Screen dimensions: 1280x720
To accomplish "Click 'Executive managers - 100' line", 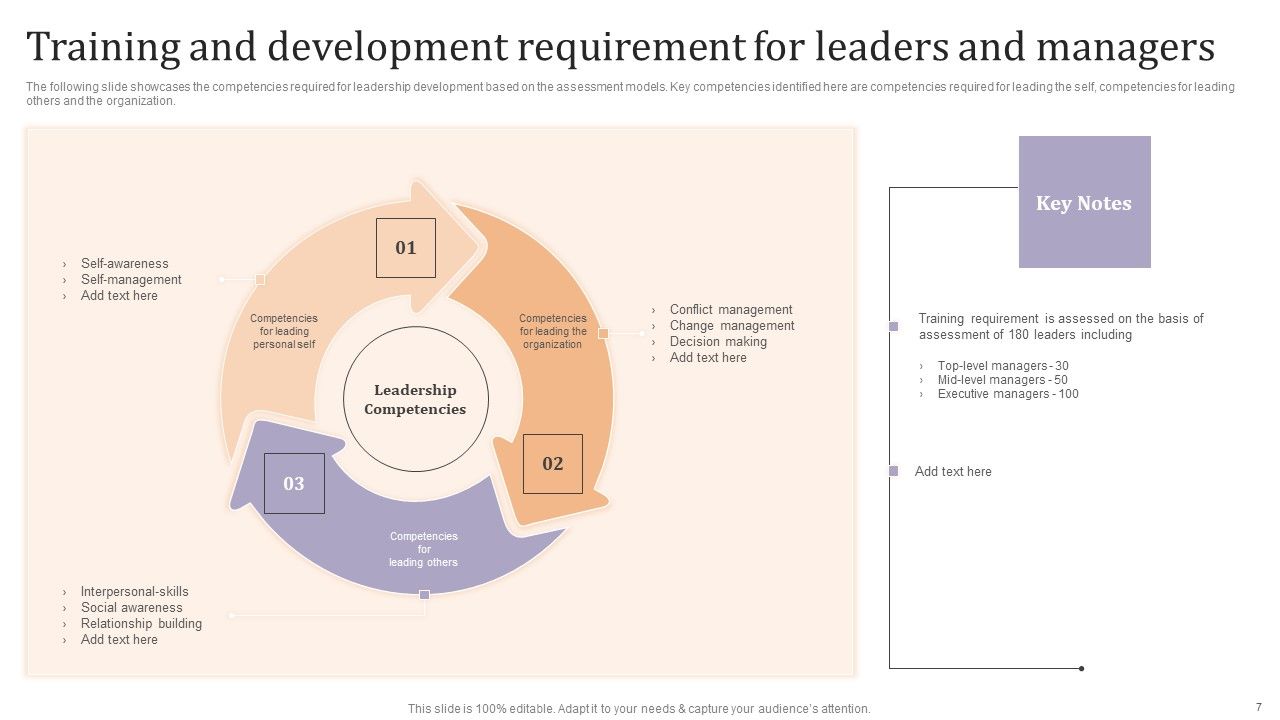I will coord(1008,394).
